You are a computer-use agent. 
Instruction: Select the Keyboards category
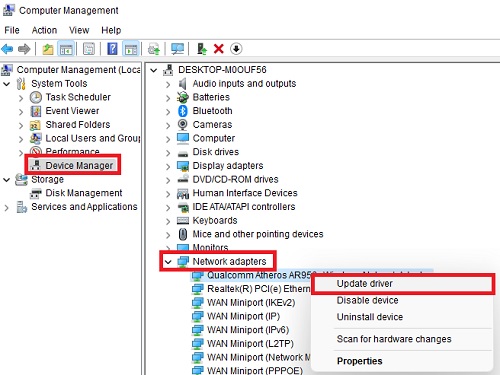215,220
